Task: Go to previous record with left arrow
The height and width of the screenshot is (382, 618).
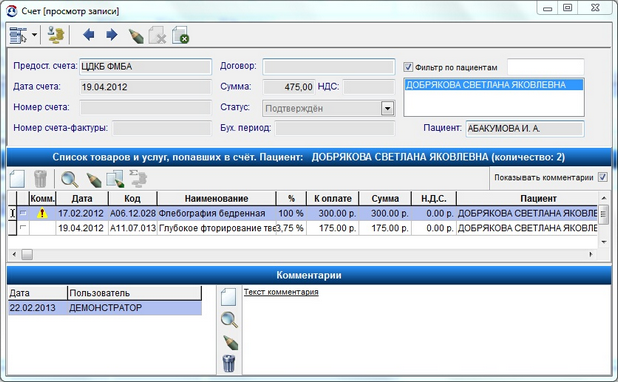Action: [89, 35]
